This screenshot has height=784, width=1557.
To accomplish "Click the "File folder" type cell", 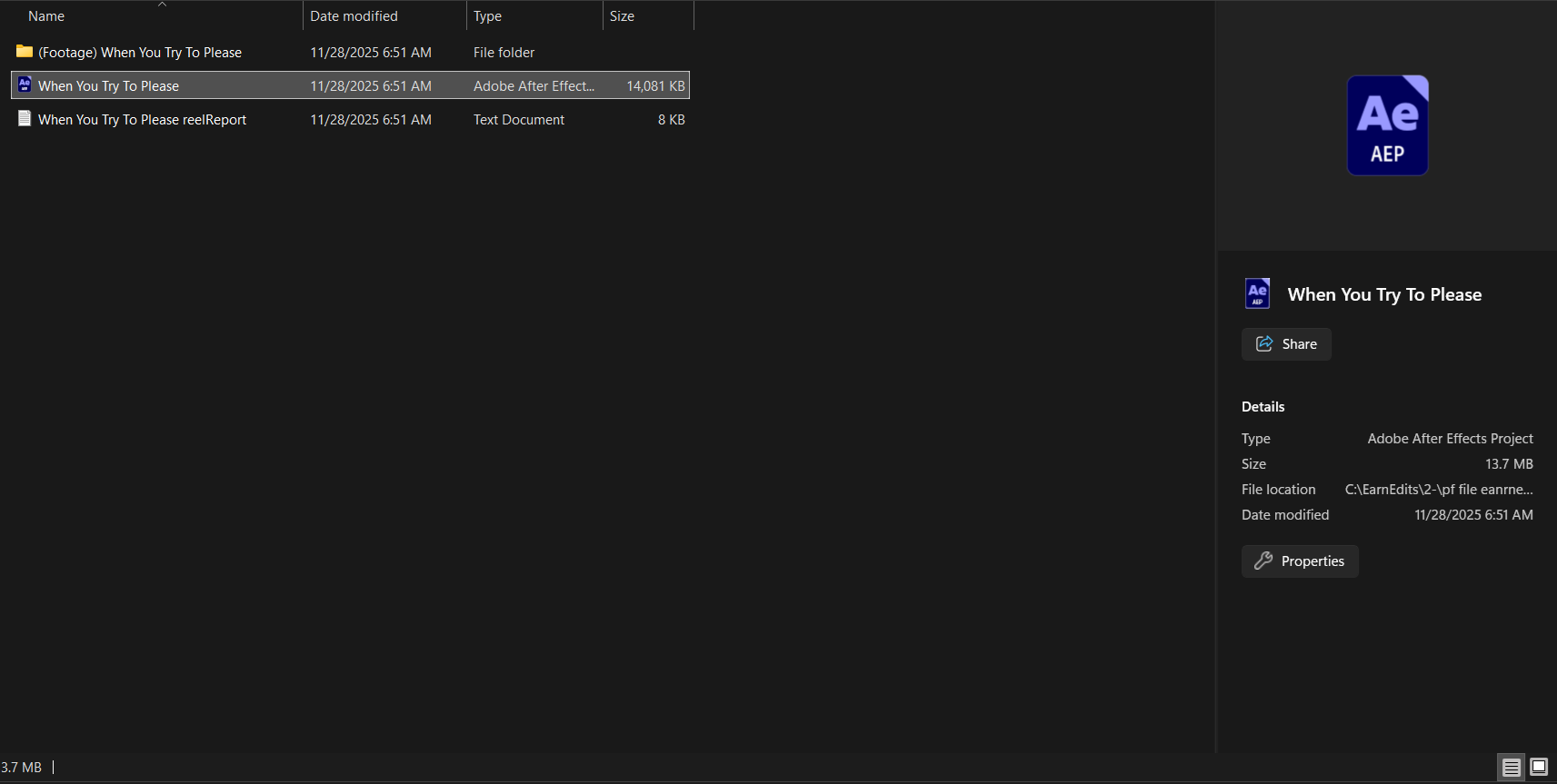I will 504,53.
